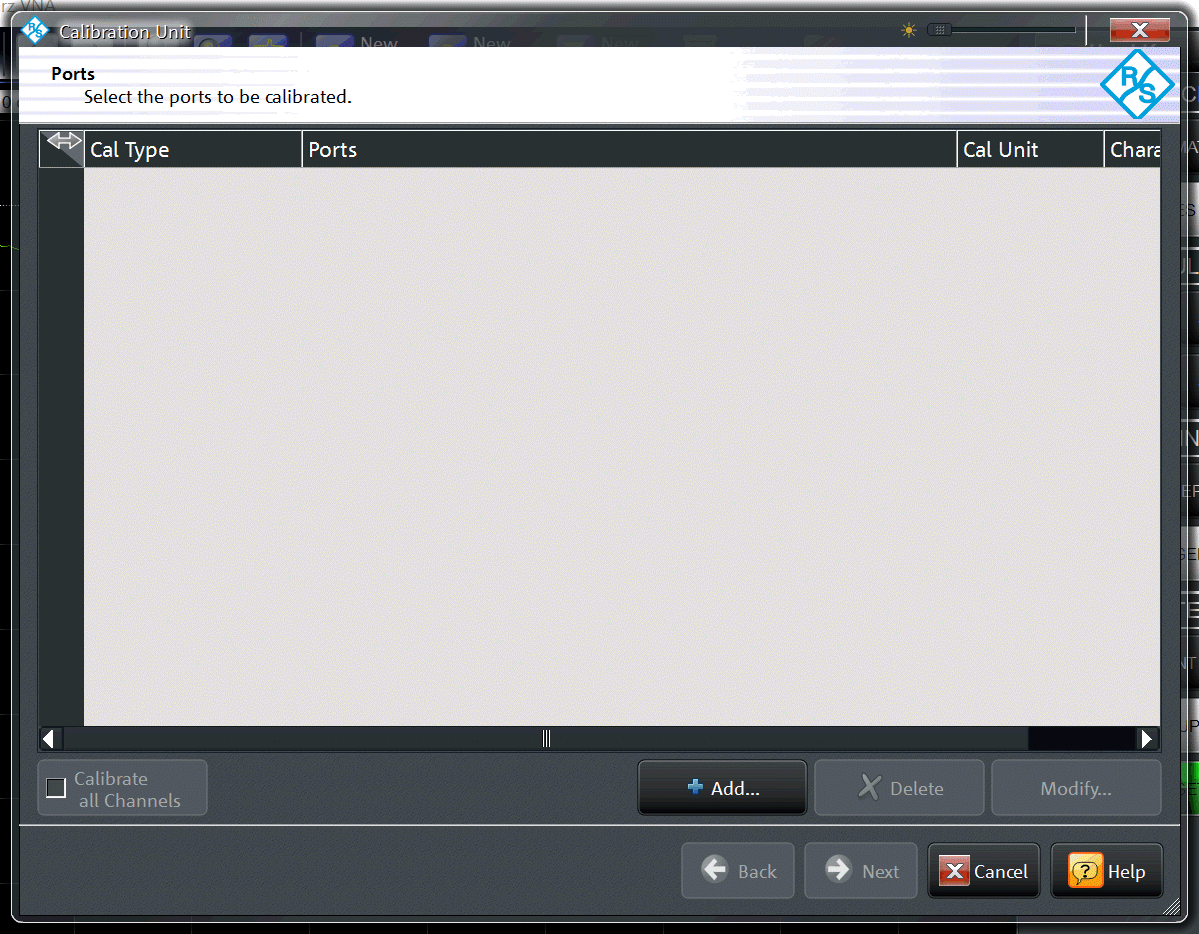Viewport: 1199px width, 934px height.
Task: Click the question mark Help icon
Action: pyautogui.click(x=1085, y=871)
